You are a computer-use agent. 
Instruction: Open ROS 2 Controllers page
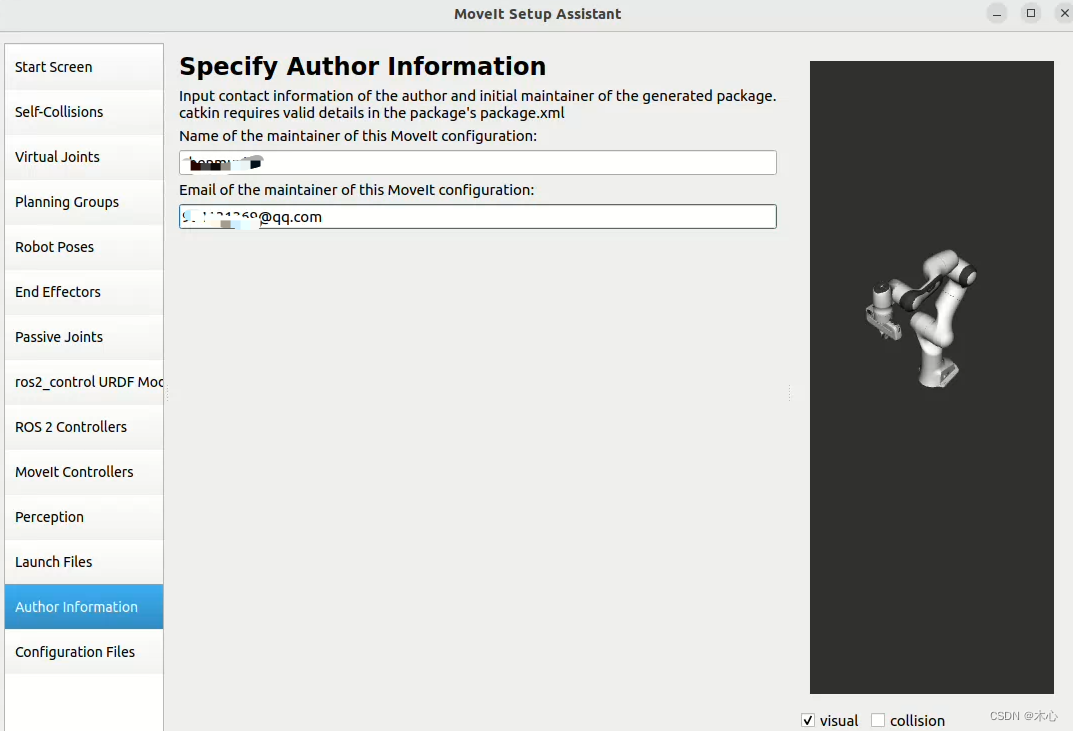coord(83,427)
